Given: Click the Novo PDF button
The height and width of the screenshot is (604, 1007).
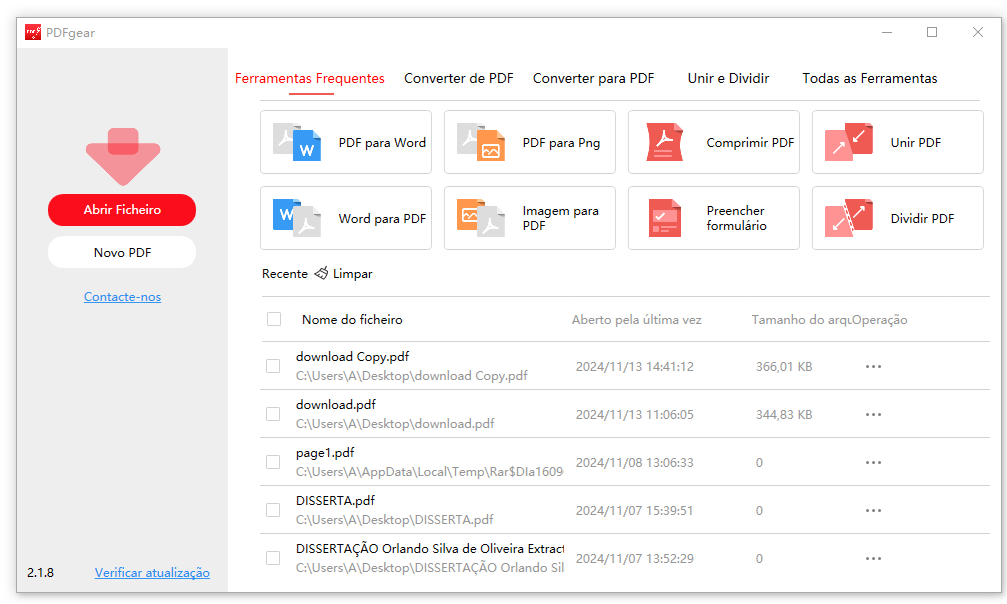Looking at the screenshot, I should pos(122,253).
